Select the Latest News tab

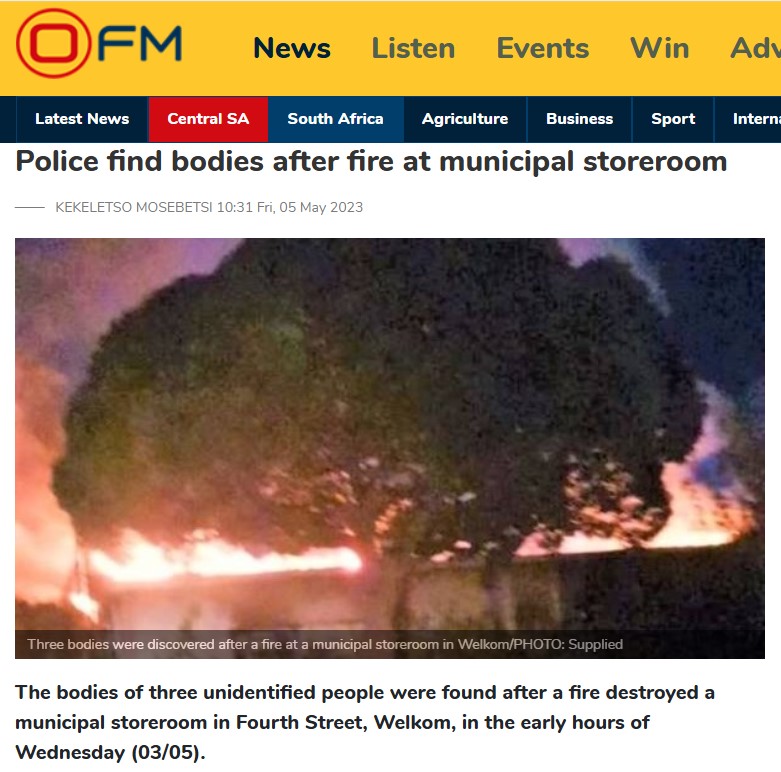pos(82,119)
